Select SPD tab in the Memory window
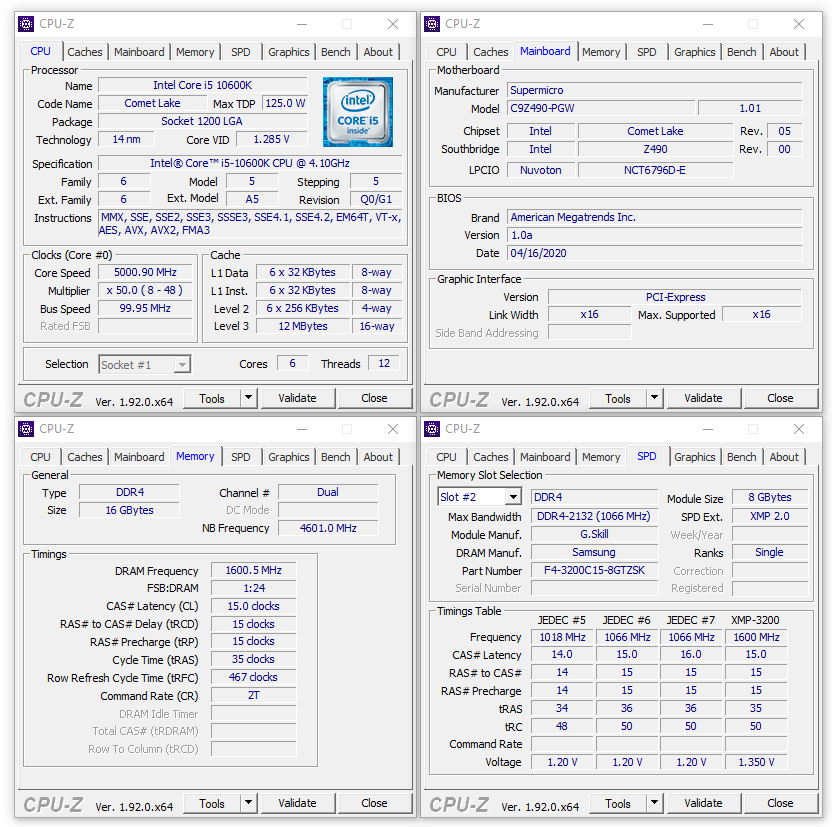832x827 pixels. click(x=240, y=457)
